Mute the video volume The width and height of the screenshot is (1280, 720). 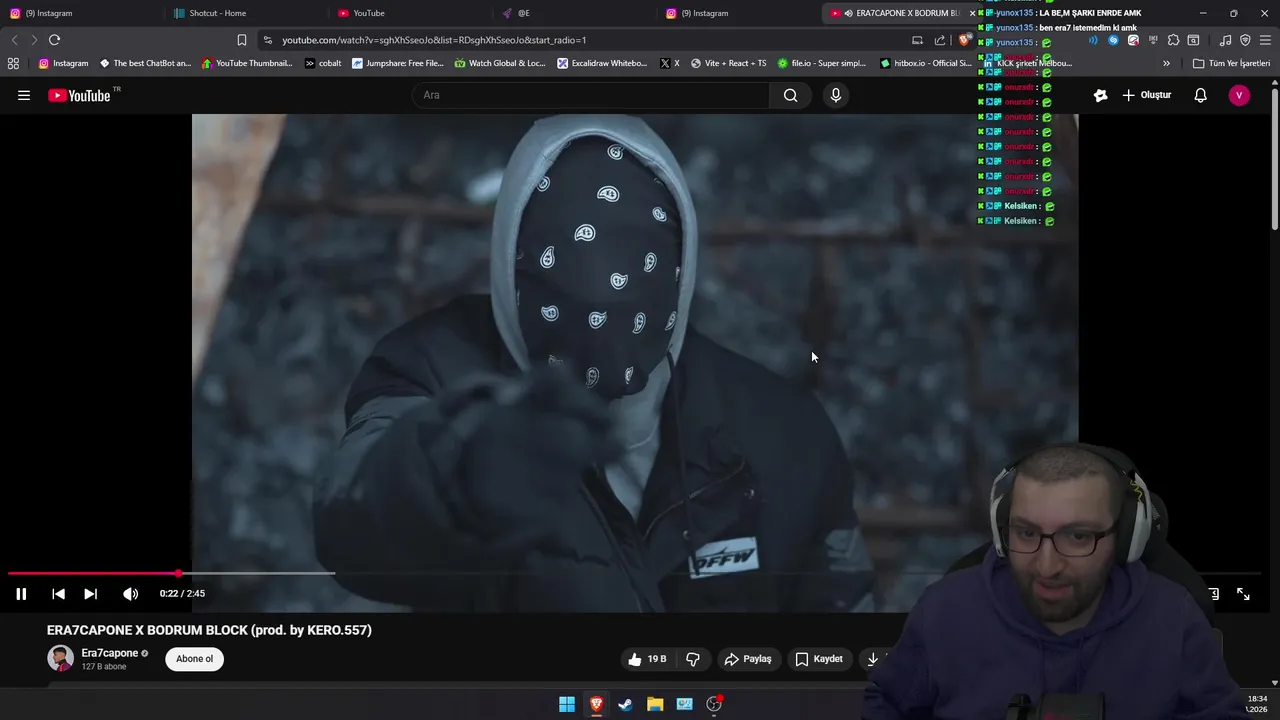(x=130, y=593)
